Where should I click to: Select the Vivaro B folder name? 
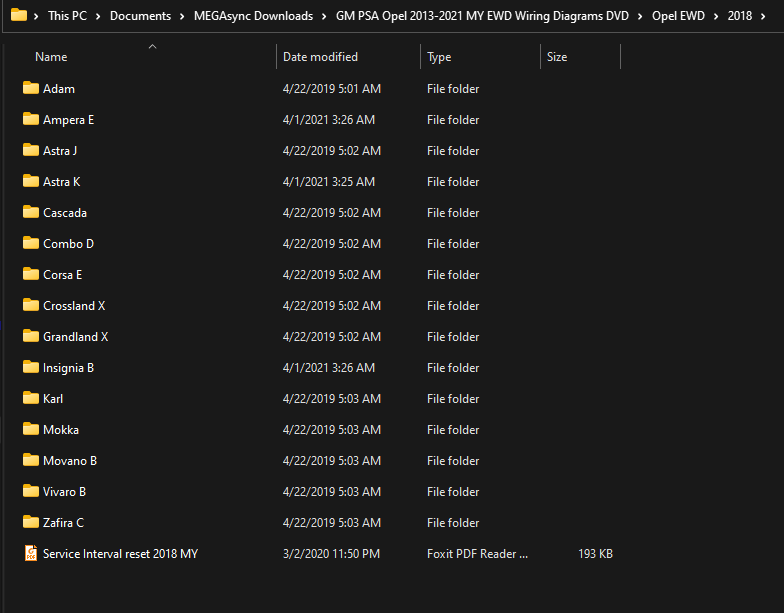64,492
